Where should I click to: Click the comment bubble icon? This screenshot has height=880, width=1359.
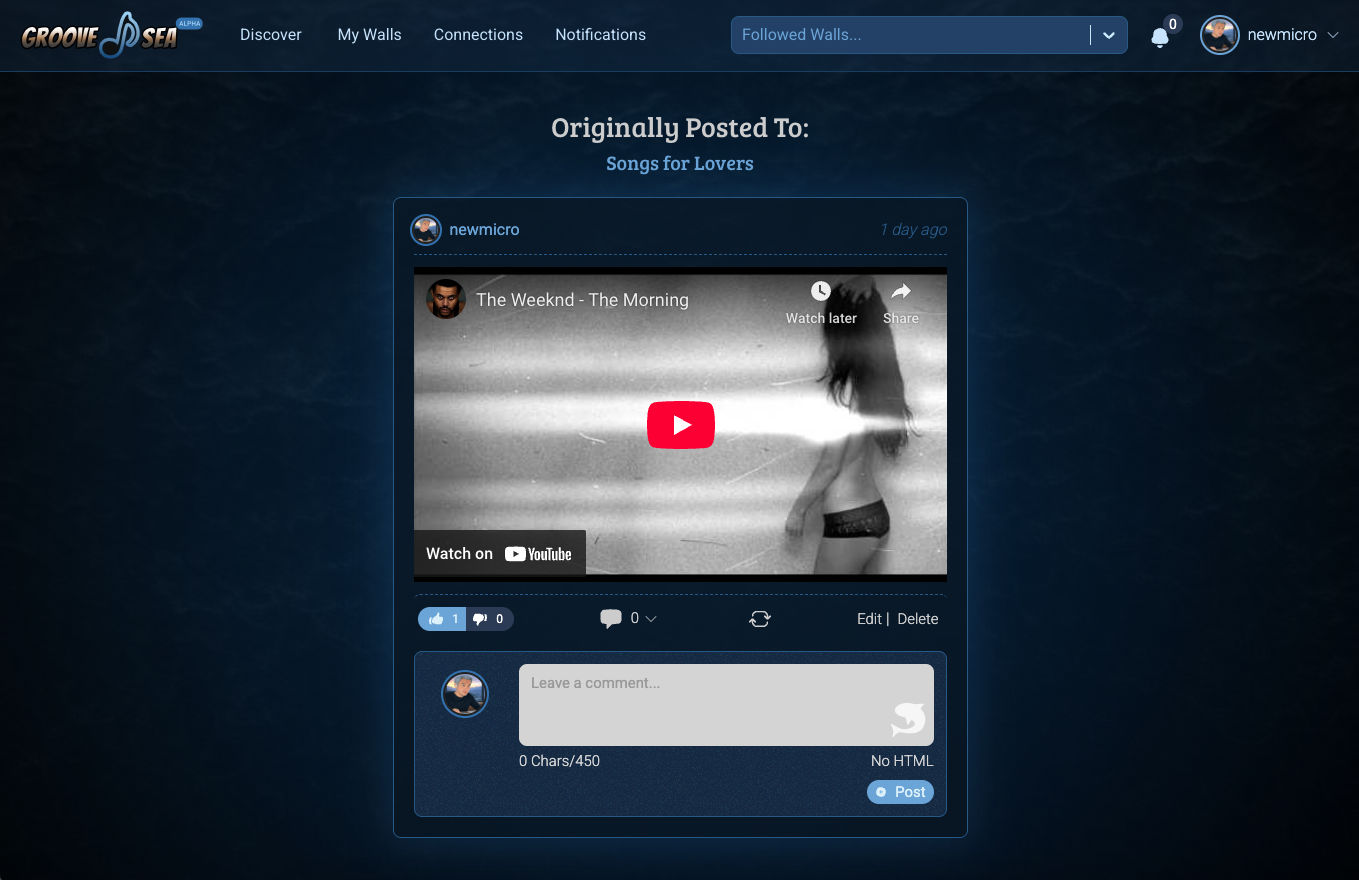tap(611, 619)
